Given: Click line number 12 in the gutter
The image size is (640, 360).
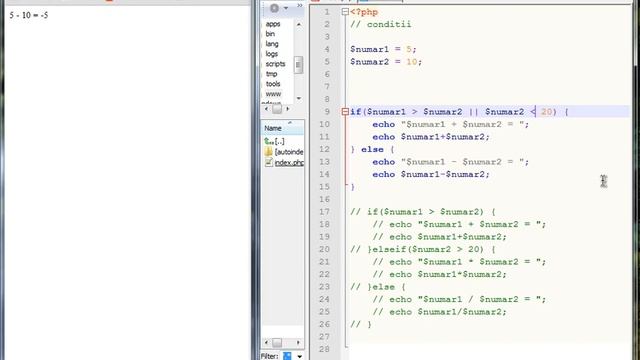Looking at the screenshot, I should 324,149.
